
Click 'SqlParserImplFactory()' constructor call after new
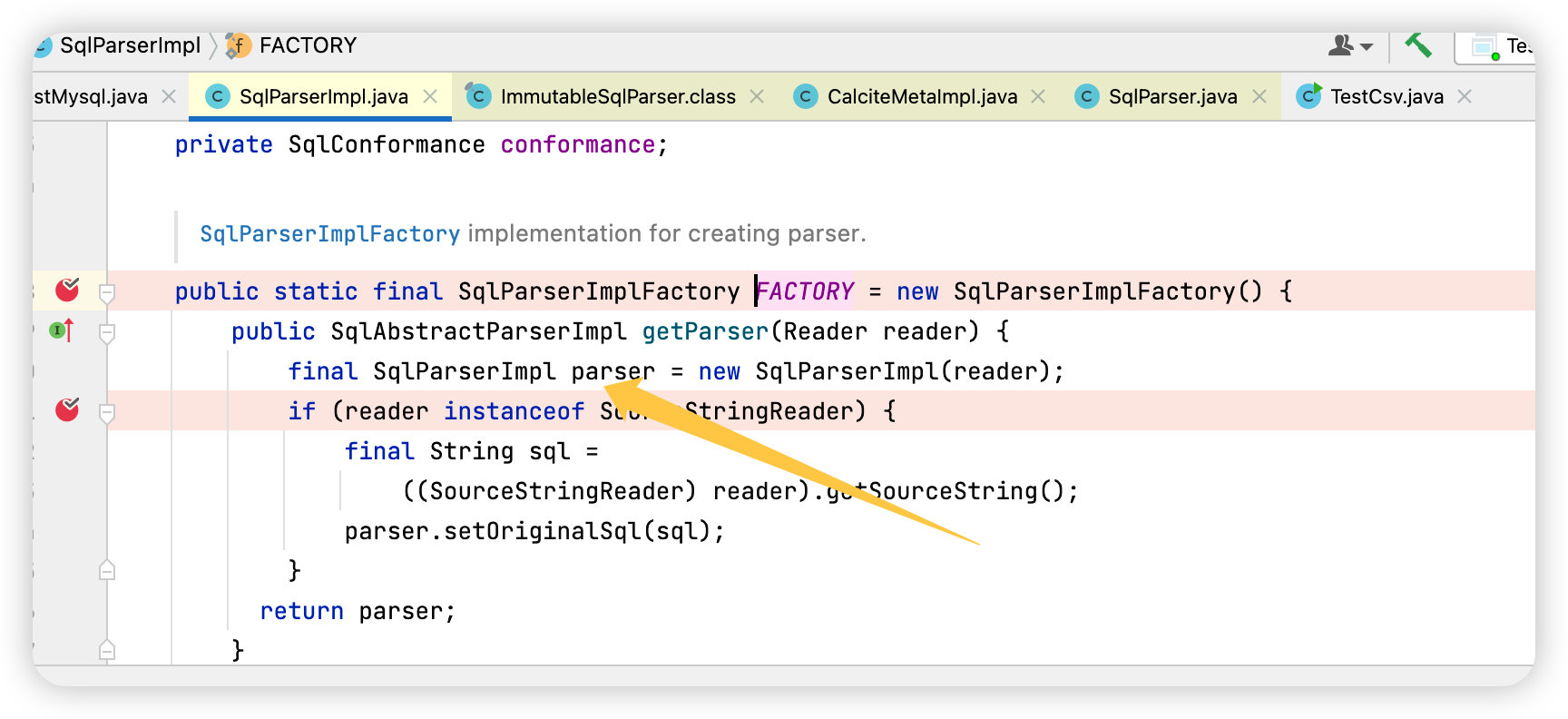(x=1108, y=291)
